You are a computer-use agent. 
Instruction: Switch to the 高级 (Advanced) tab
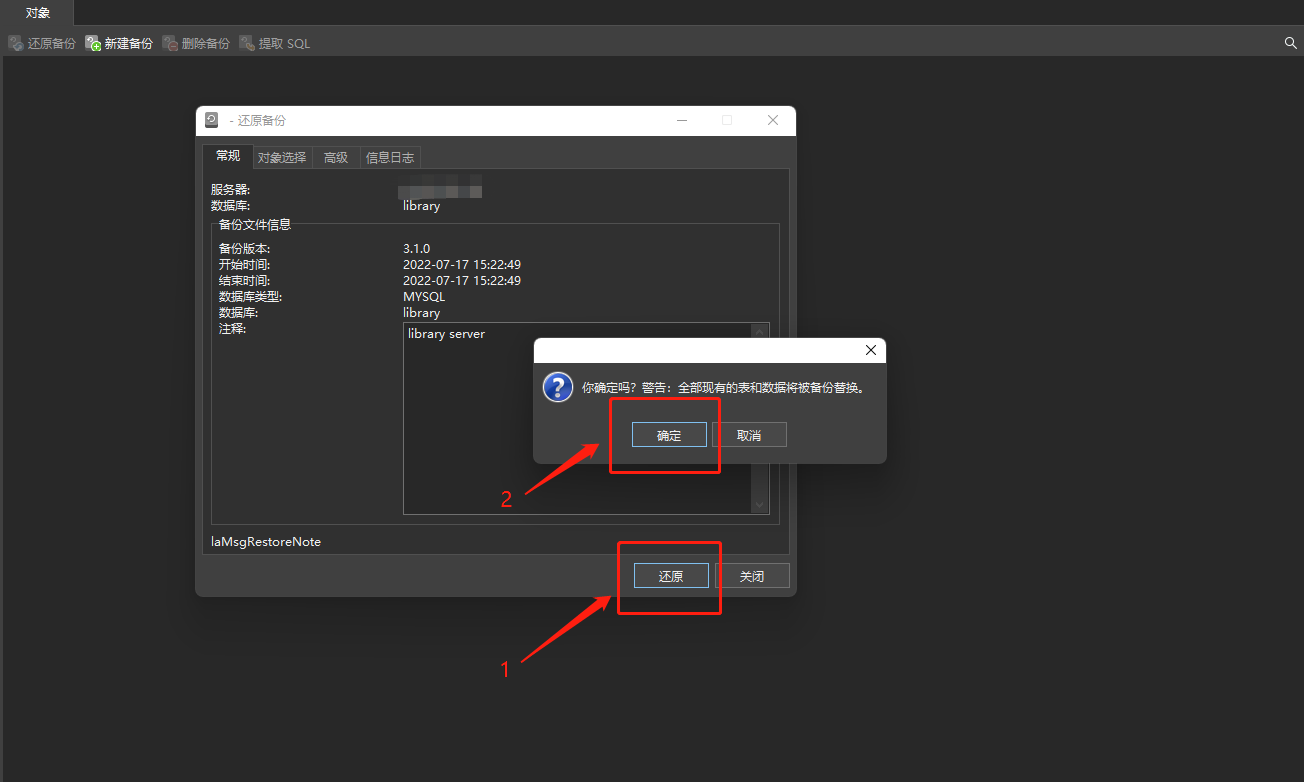[x=336, y=157]
